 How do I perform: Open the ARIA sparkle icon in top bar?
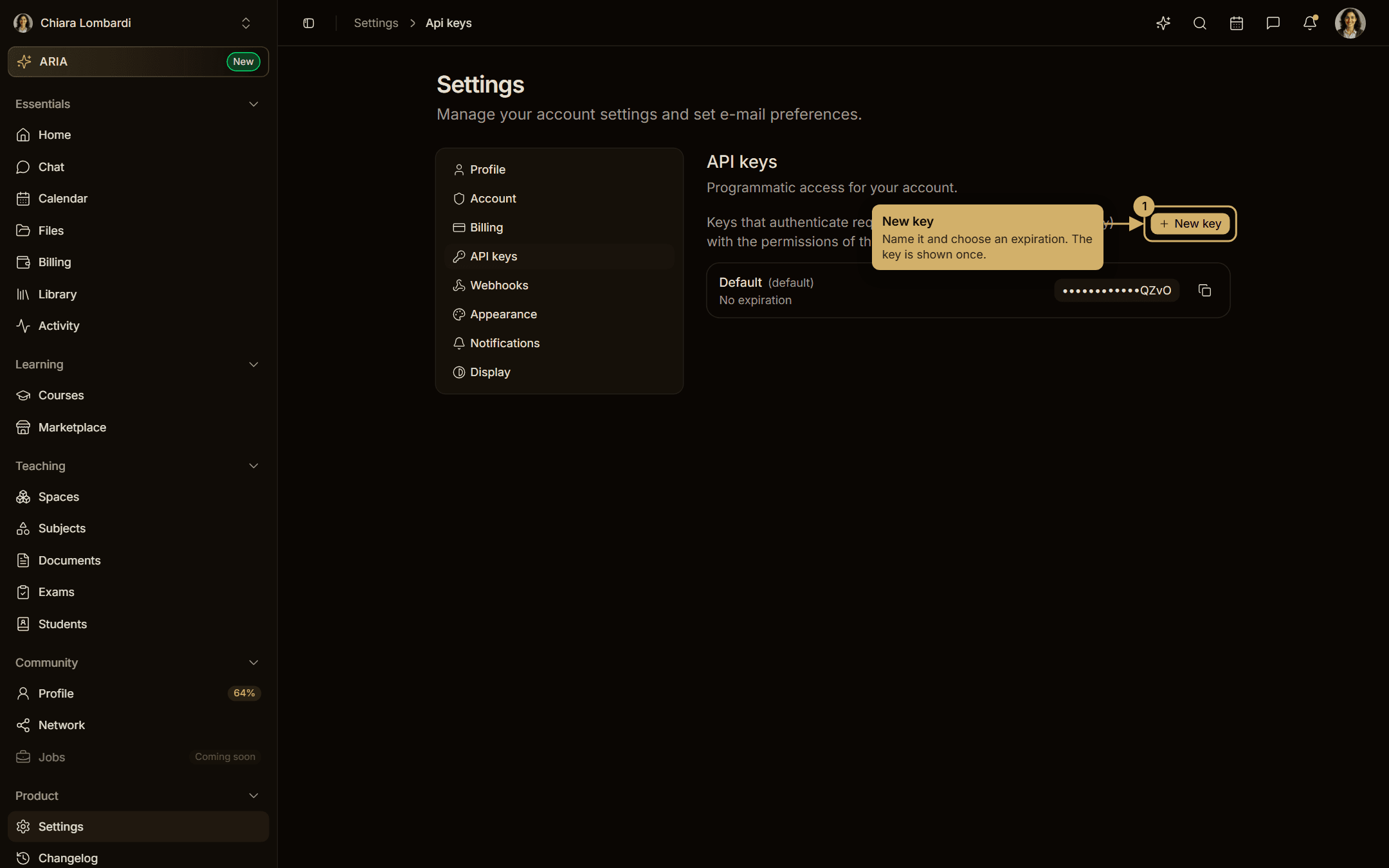(1163, 23)
